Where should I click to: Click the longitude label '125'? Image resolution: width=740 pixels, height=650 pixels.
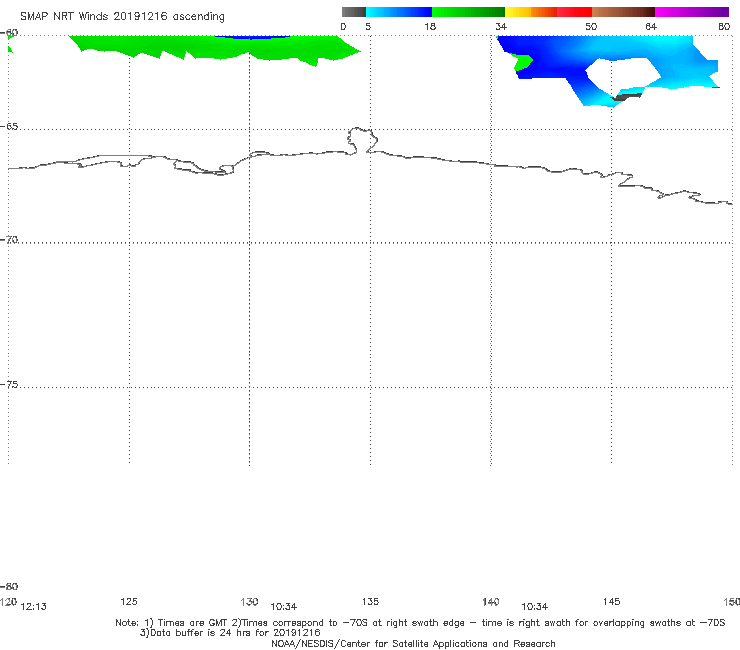(x=129, y=601)
